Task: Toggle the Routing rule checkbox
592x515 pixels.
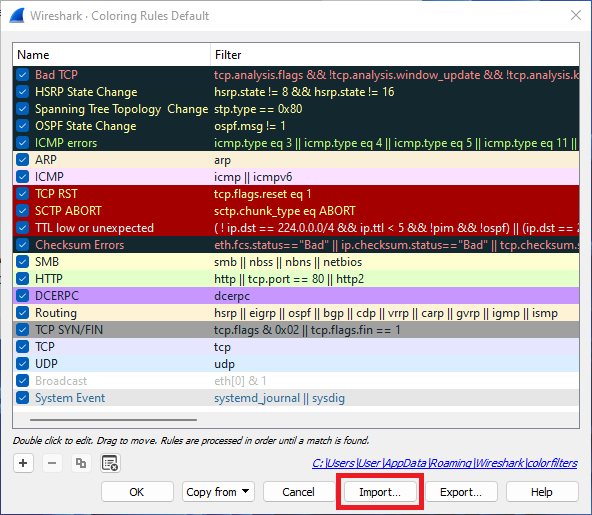Action: click(x=23, y=313)
